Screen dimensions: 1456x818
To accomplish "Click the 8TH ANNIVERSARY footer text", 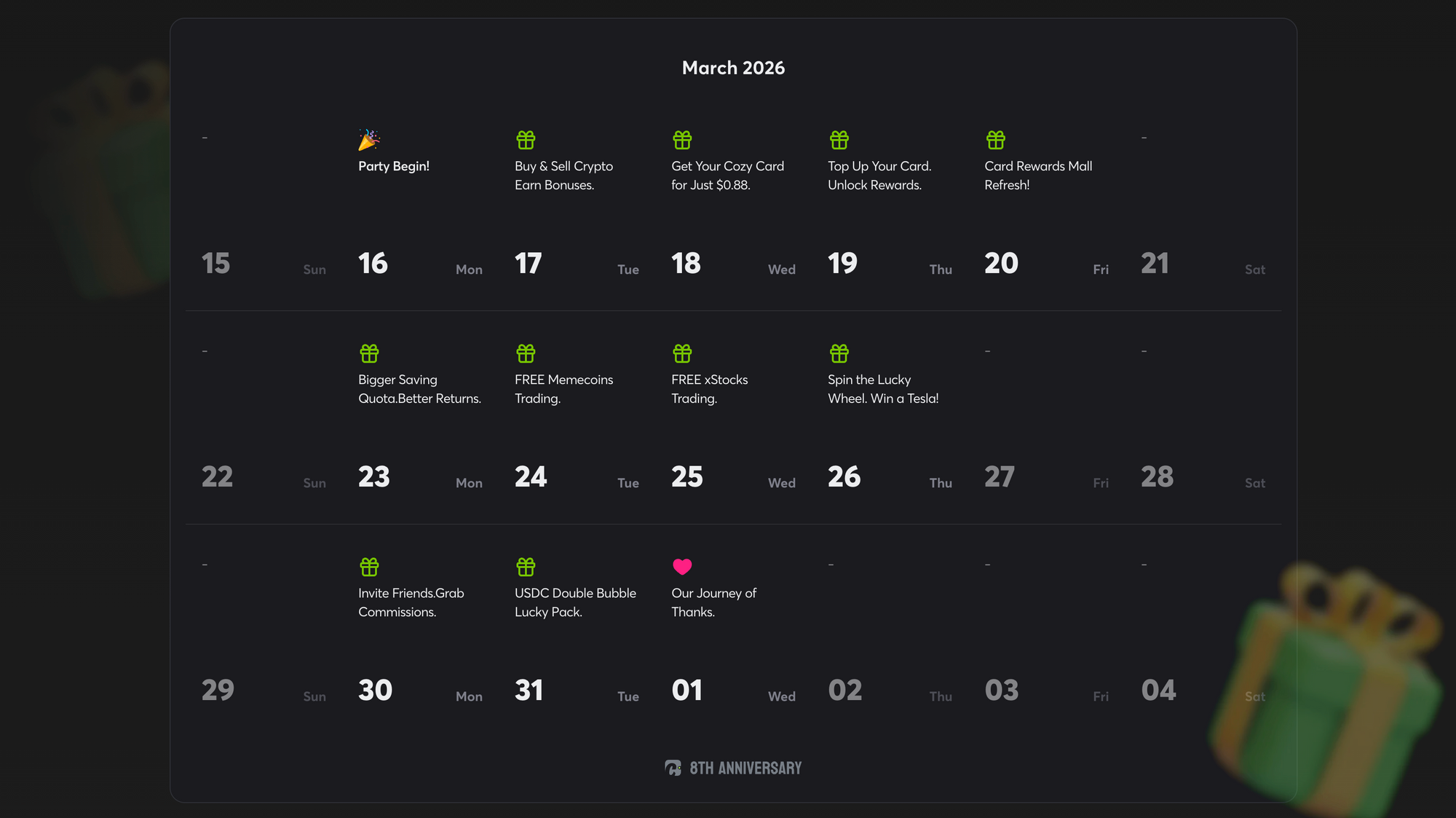I will tap(745, 768).
